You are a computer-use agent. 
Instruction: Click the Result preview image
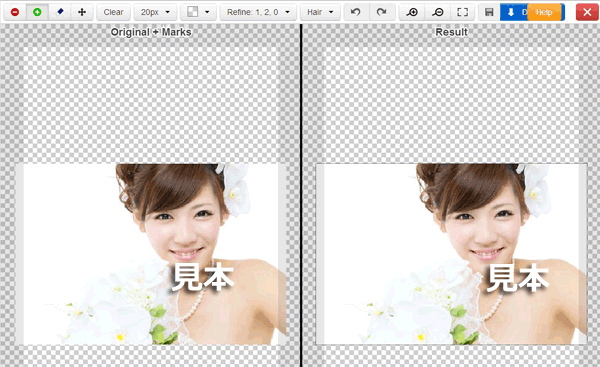coord(451,254)
